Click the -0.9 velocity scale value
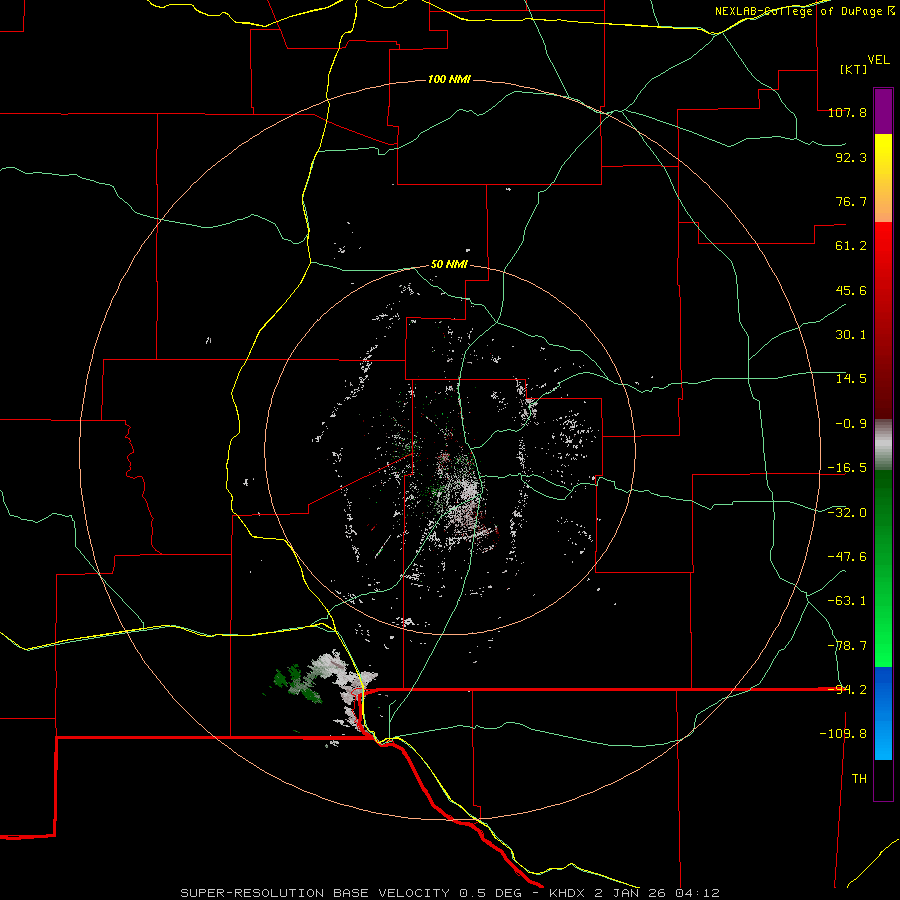900x900 pixels. [851, 424]
